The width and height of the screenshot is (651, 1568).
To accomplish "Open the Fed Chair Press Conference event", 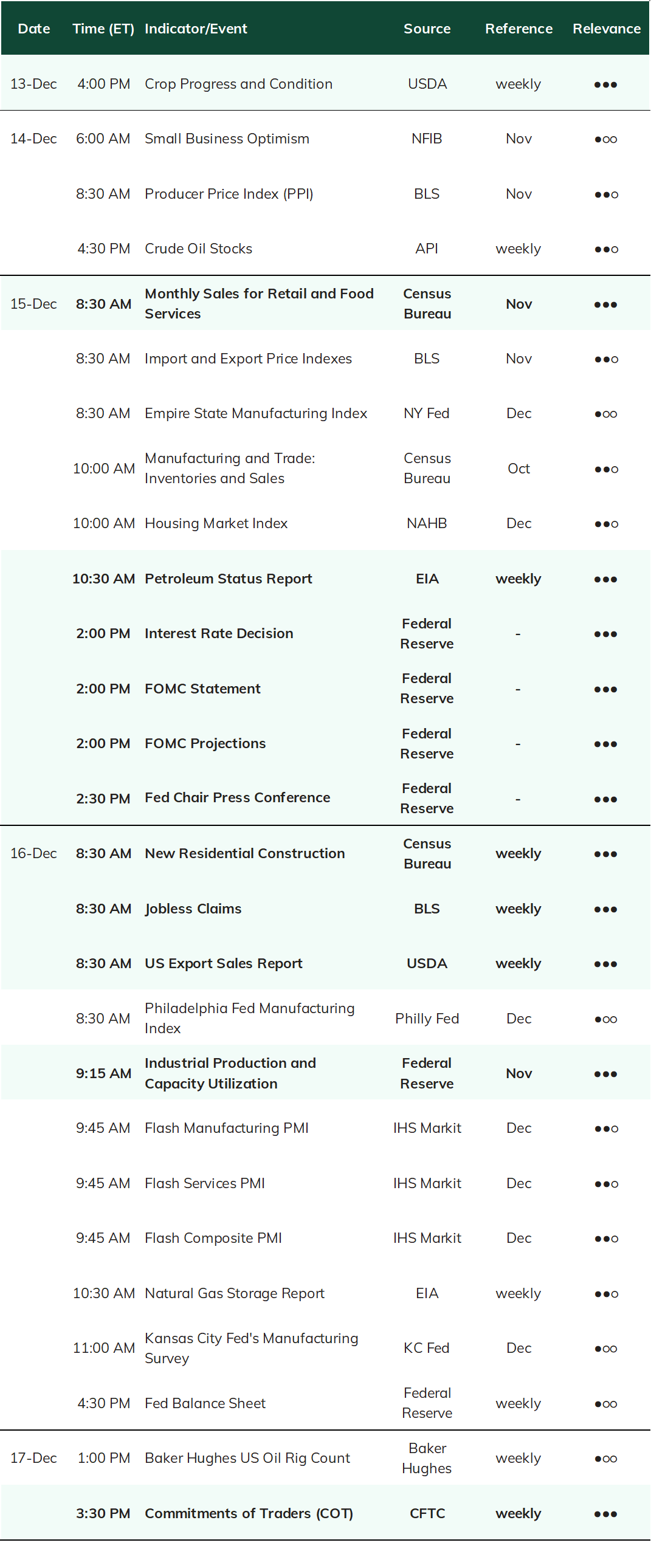I will tap(237, 797).
